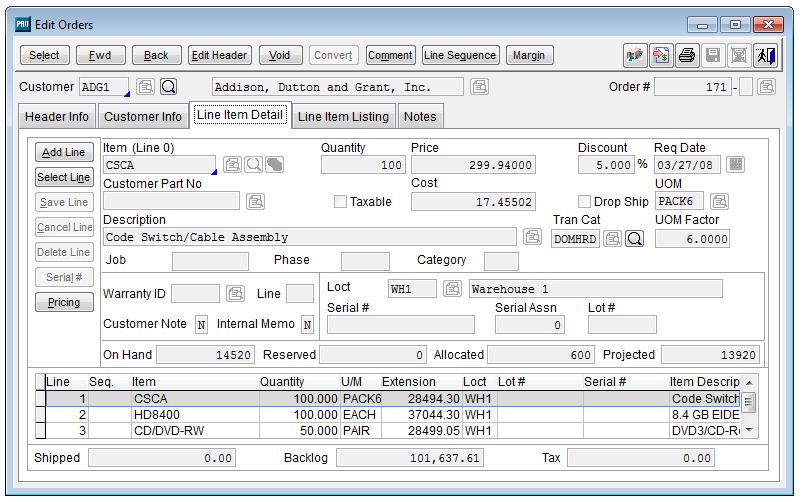Click the red arrow dollar document icon

coord(661,55)
